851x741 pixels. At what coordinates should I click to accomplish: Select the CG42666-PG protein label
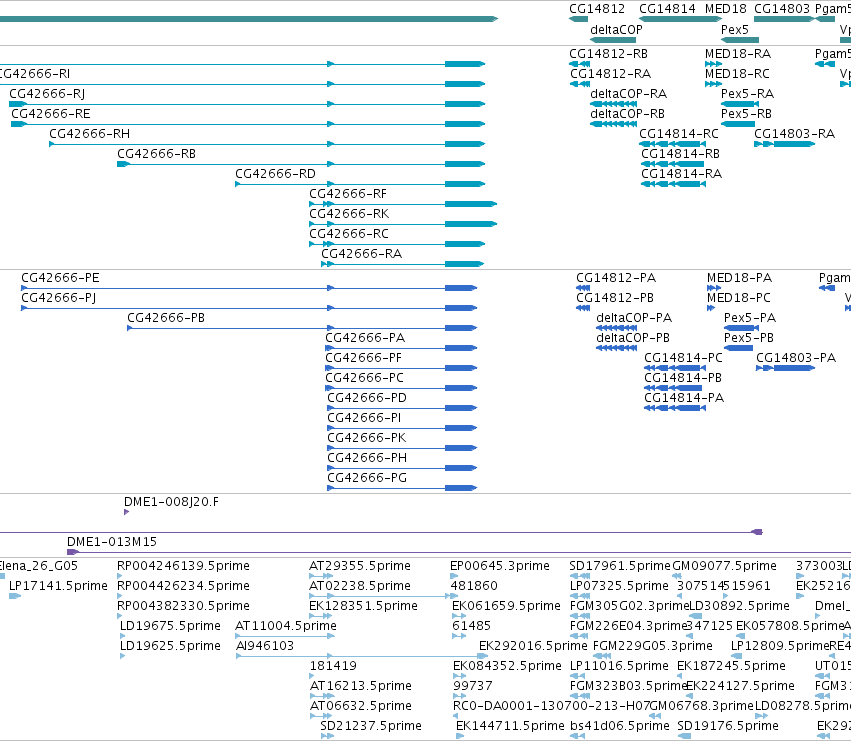[x=367, y=479]
